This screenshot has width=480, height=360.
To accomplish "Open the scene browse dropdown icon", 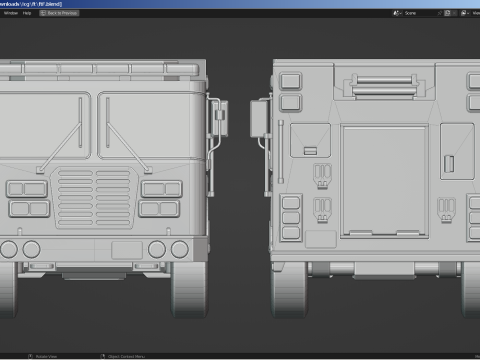I will [x=397, y=13].
